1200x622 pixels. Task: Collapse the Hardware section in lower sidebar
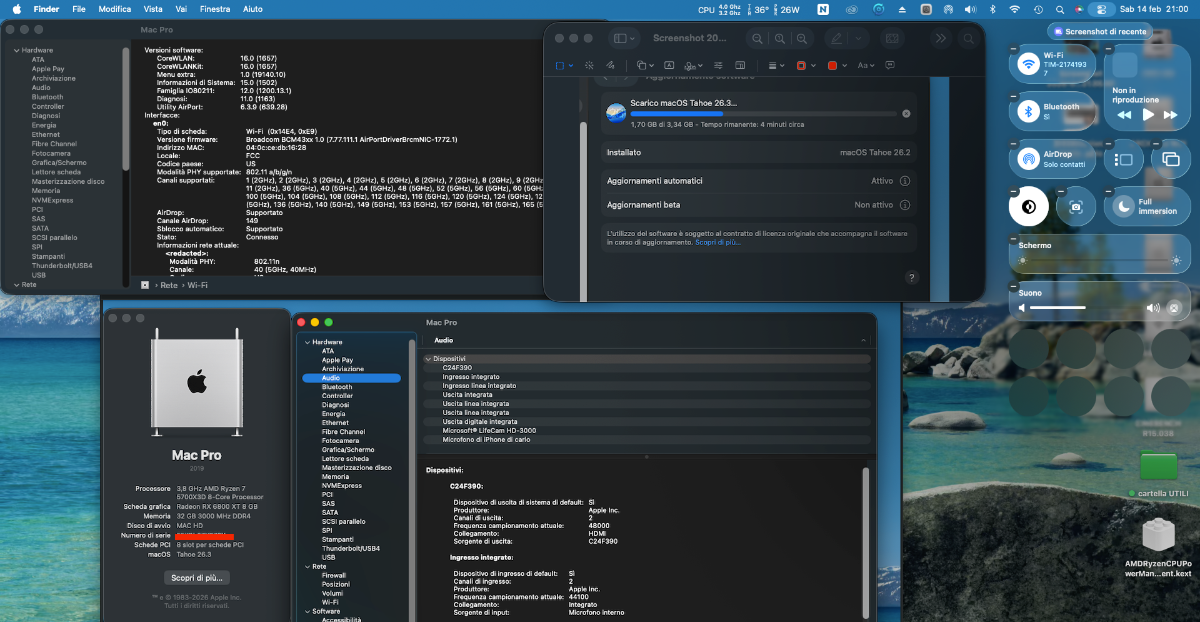[x=307, y=342]
